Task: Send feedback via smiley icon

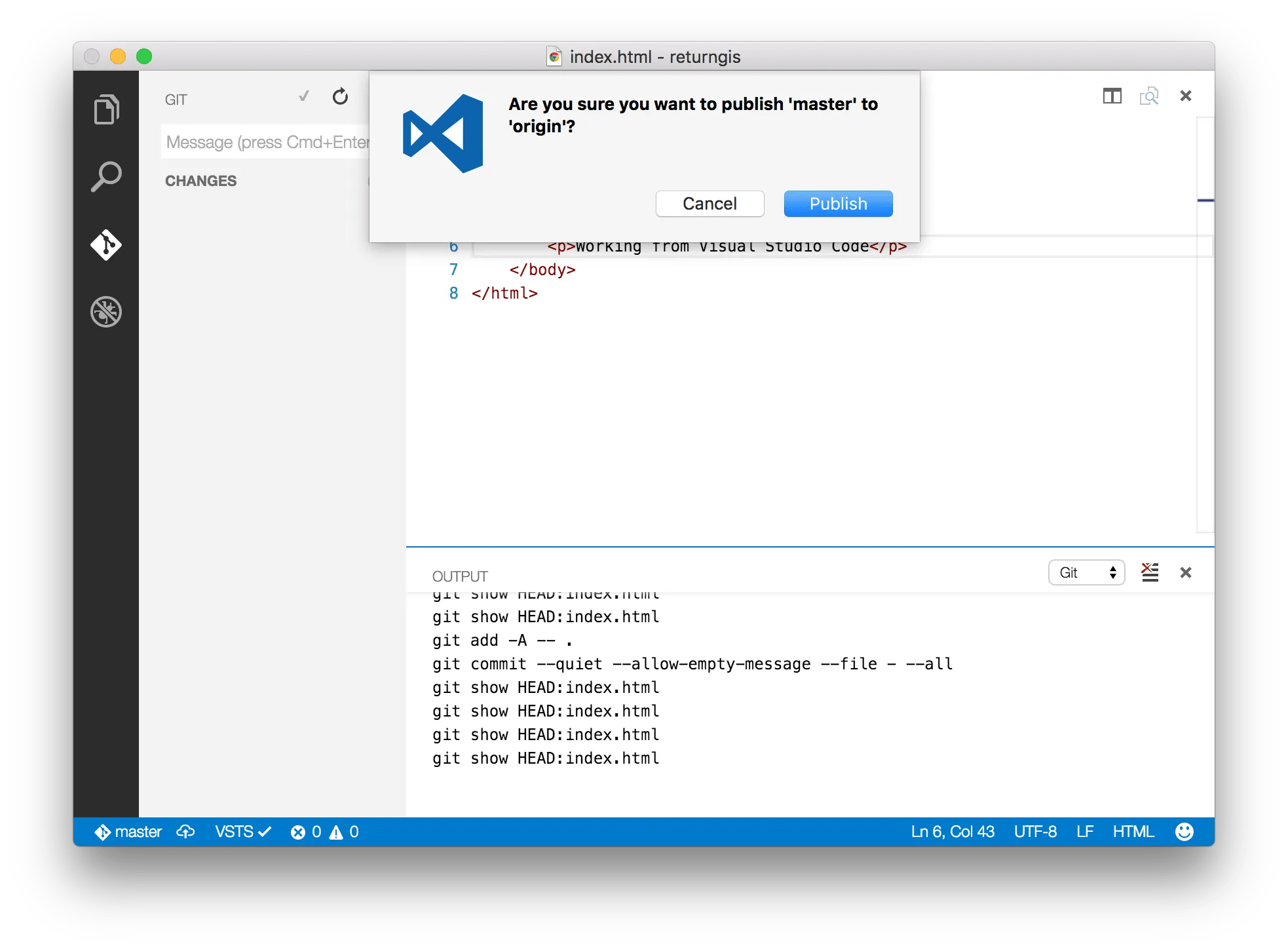Action: (x=1184, y=832)
